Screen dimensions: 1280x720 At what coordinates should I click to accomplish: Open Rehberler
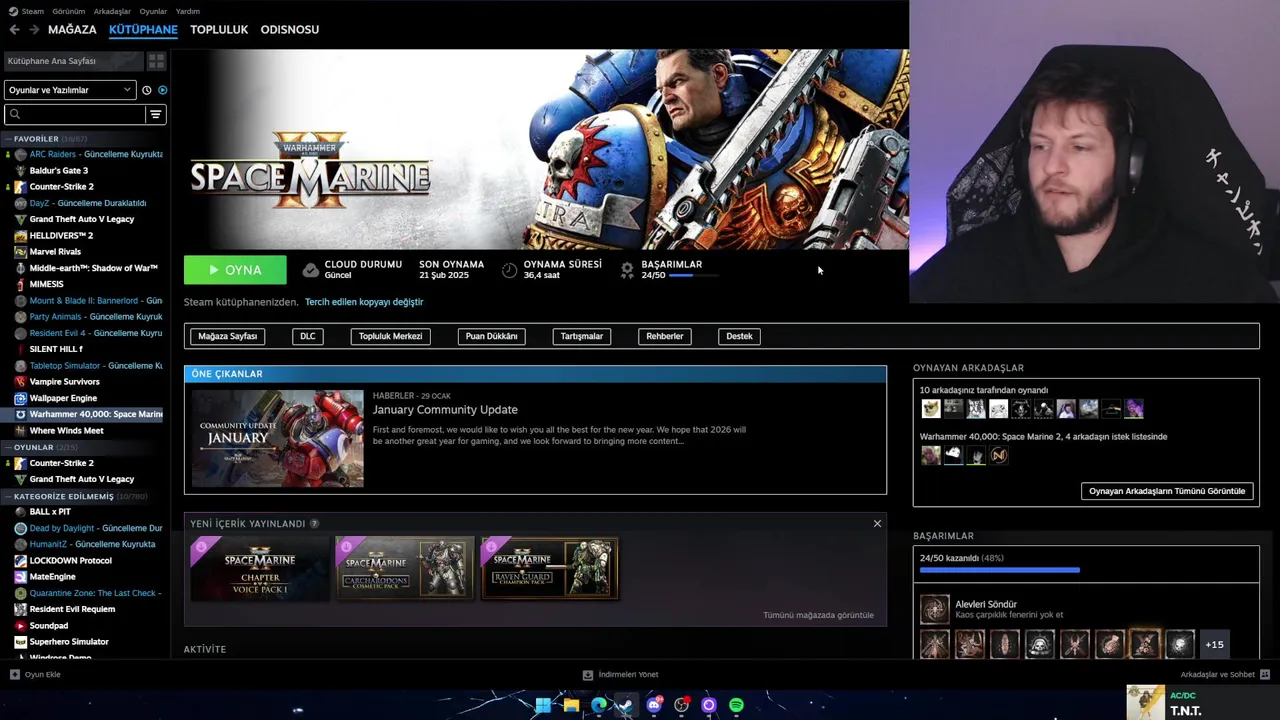tap(664, 336)
